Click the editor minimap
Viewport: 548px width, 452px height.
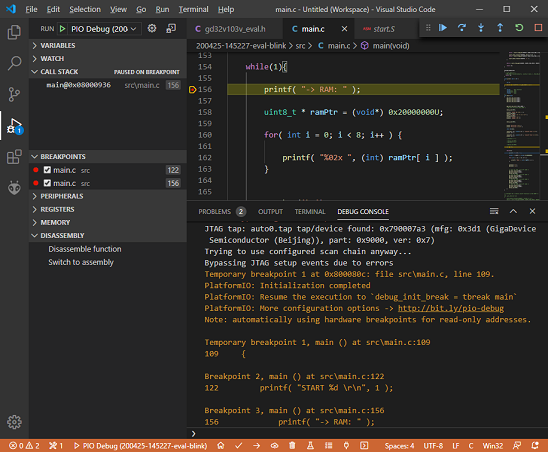tap(522, 126)
